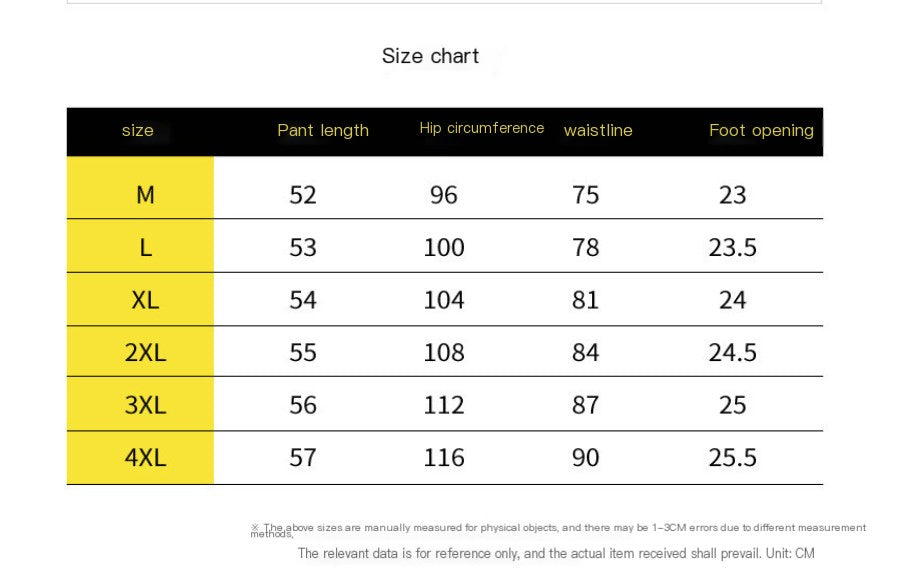Click the 'Size chart' title

(430, 56)
